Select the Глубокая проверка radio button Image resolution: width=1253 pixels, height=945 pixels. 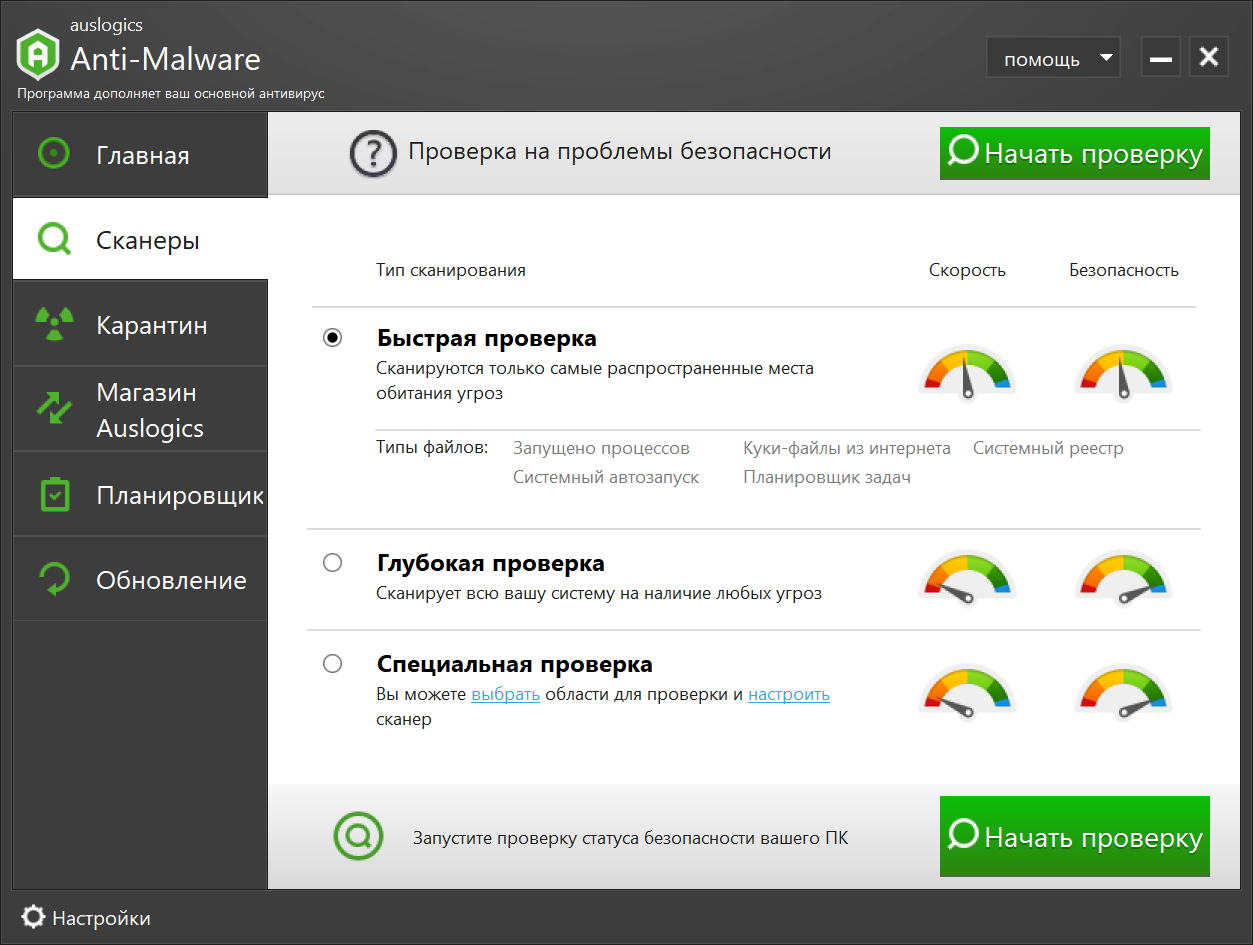click(x=333, y=563)
